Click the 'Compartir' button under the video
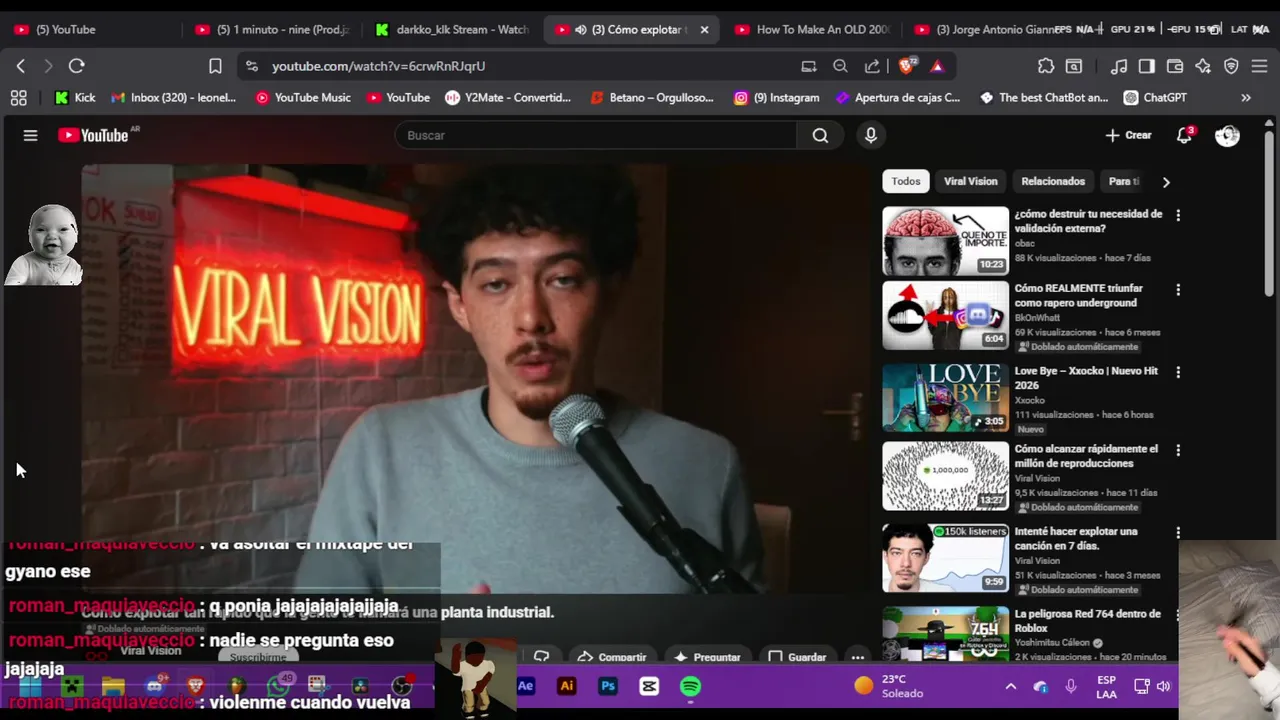The height and width of the screenshot is (720, 1280). pyautogui.click(x=611, y=657)
